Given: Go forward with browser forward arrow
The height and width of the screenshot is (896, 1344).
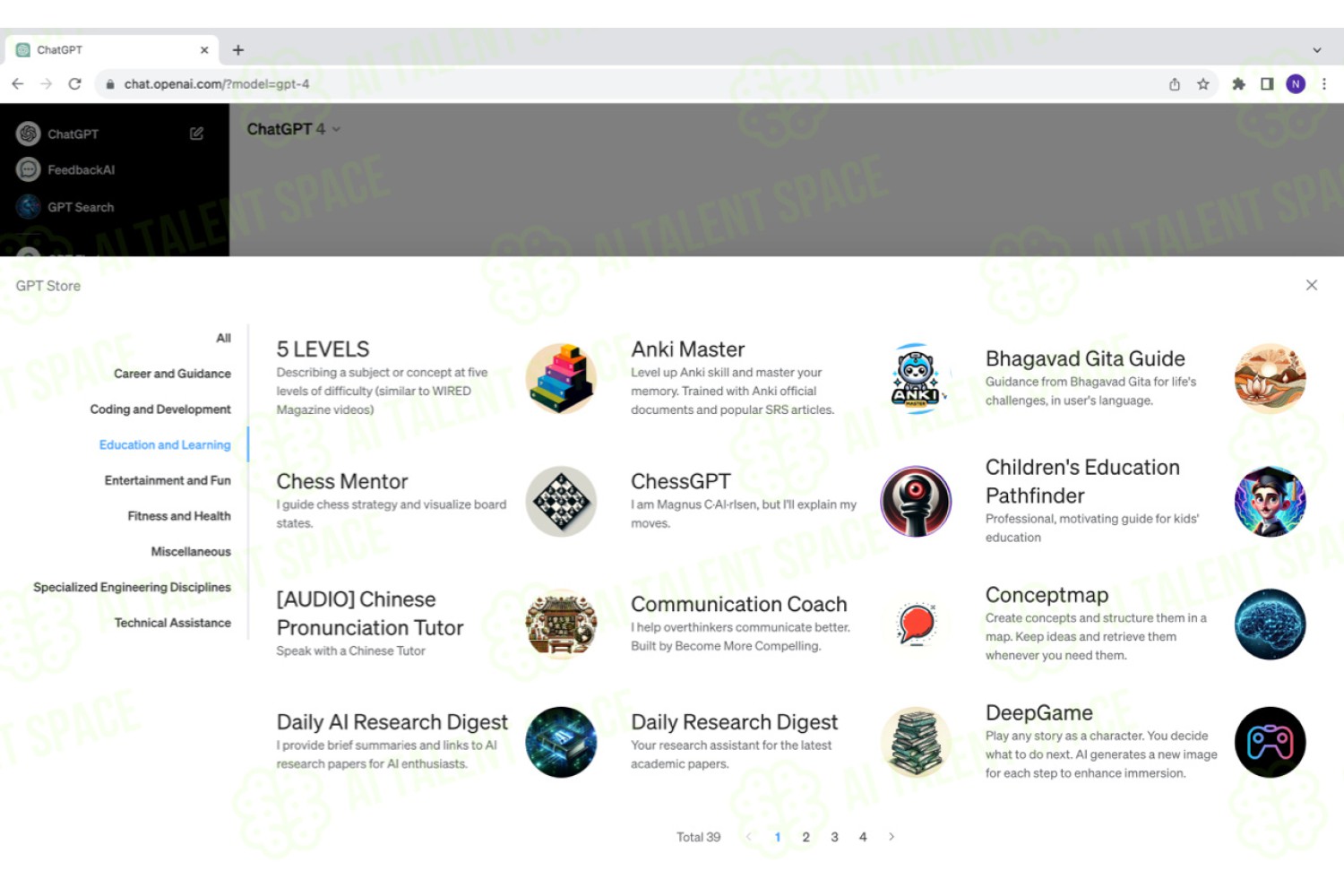Looking at the screenshot, I should click(47, 84).
